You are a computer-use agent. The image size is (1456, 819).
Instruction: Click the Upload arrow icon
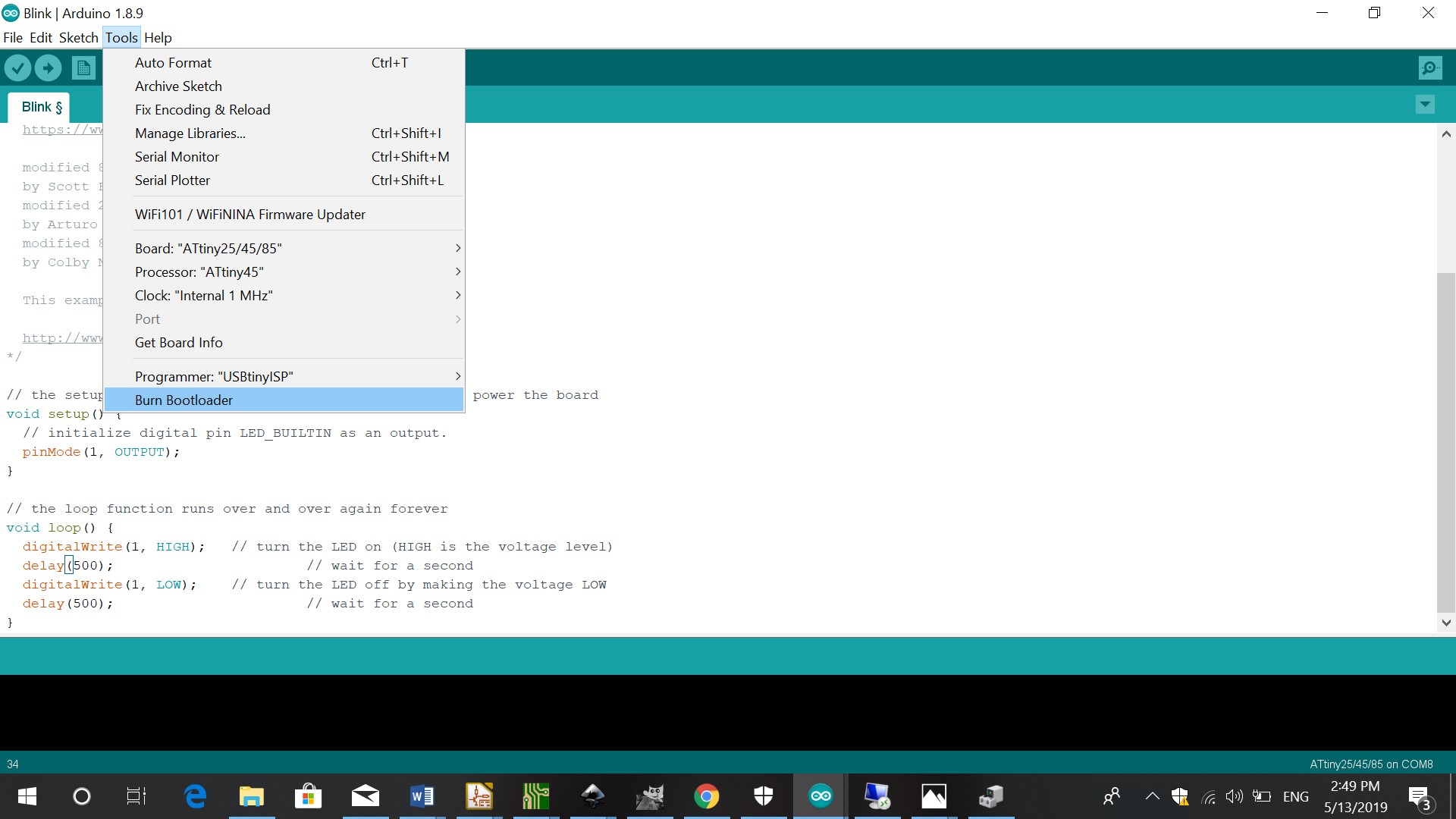coord(49,68)
